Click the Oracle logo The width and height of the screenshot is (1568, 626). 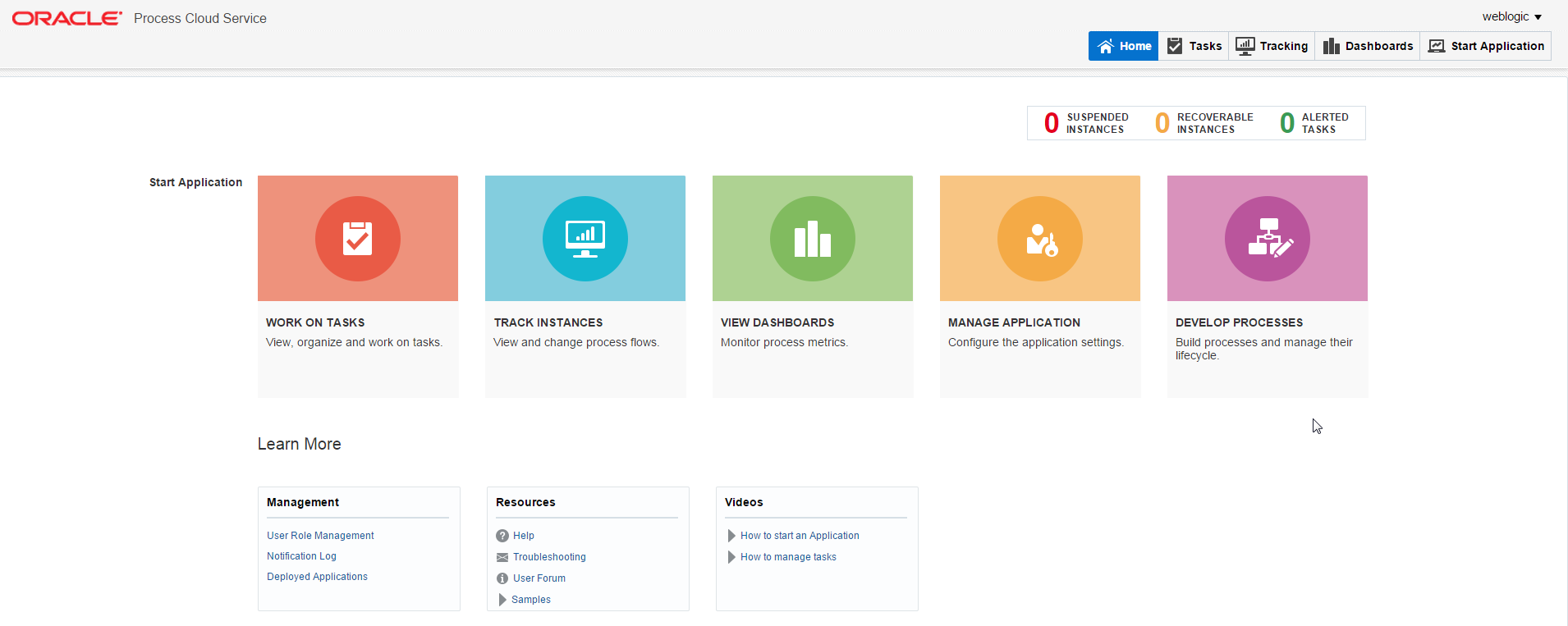click(x=67, y=18)
